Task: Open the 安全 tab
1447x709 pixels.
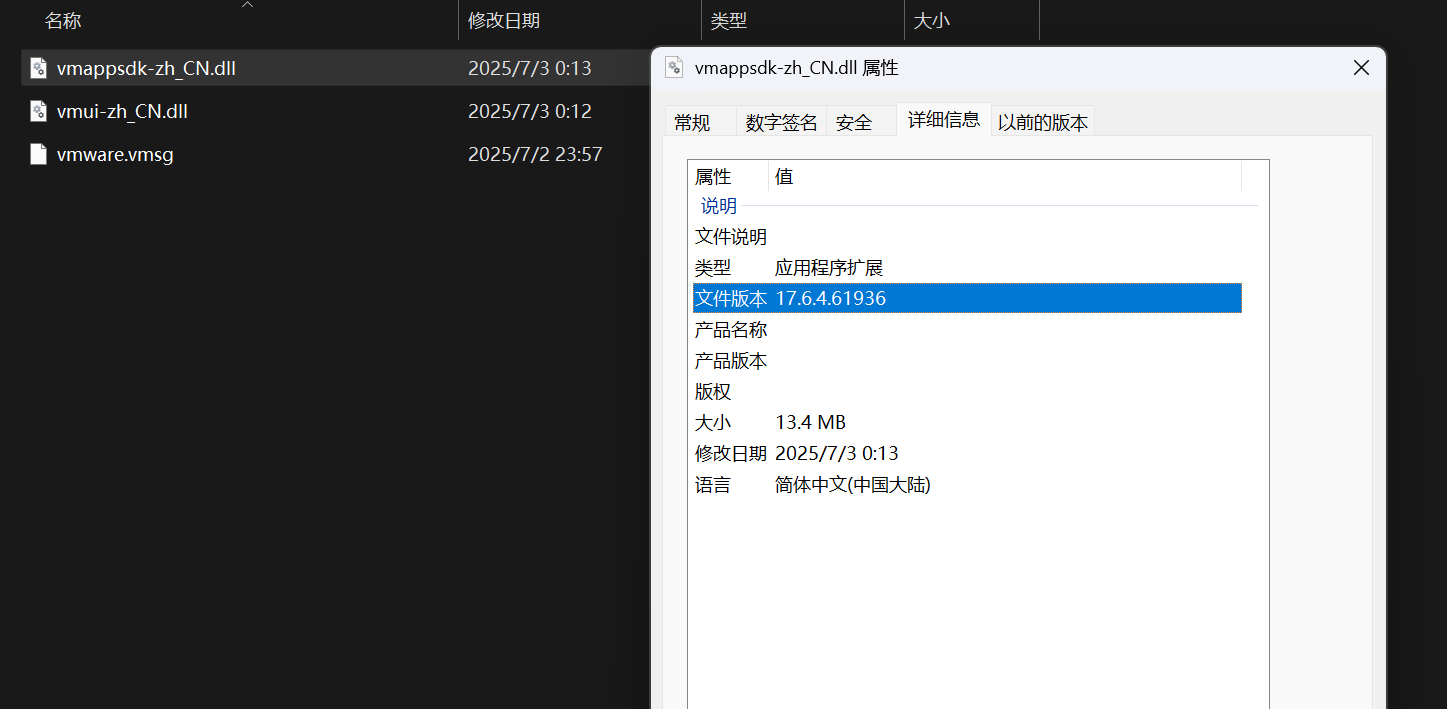Action: (853, 121)
